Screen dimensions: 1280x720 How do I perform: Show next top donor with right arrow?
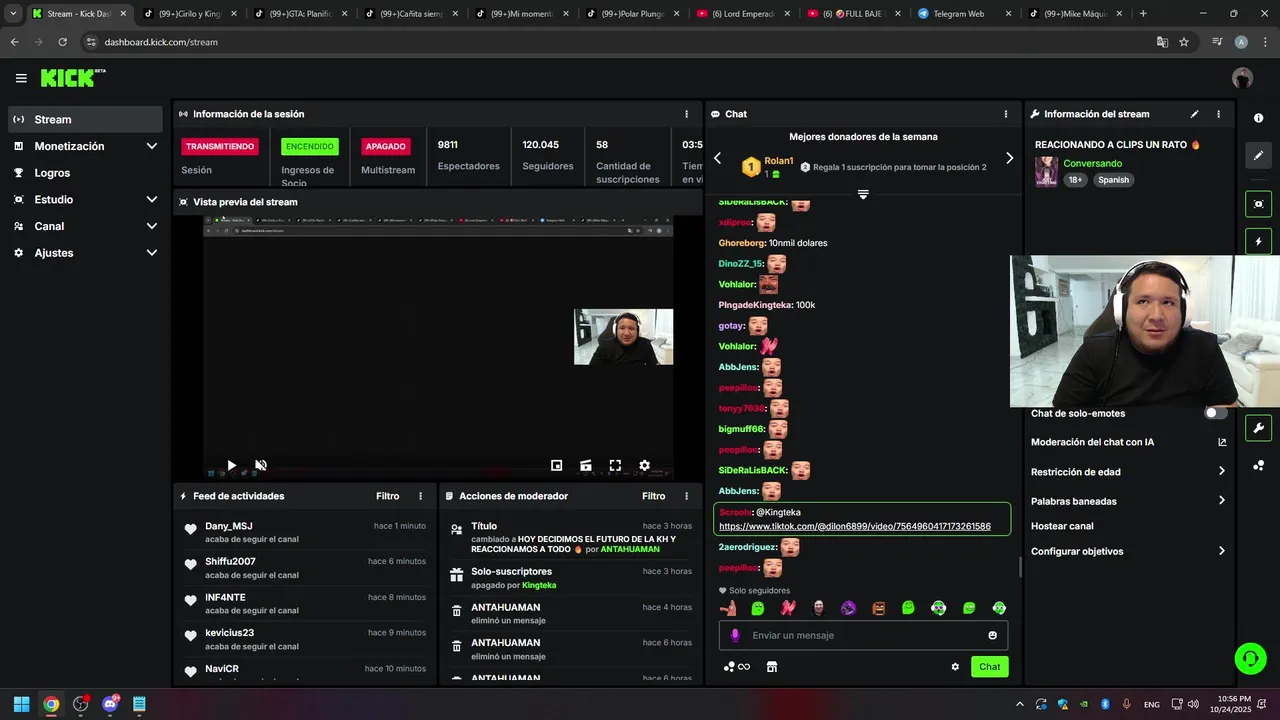[1009, 158]
